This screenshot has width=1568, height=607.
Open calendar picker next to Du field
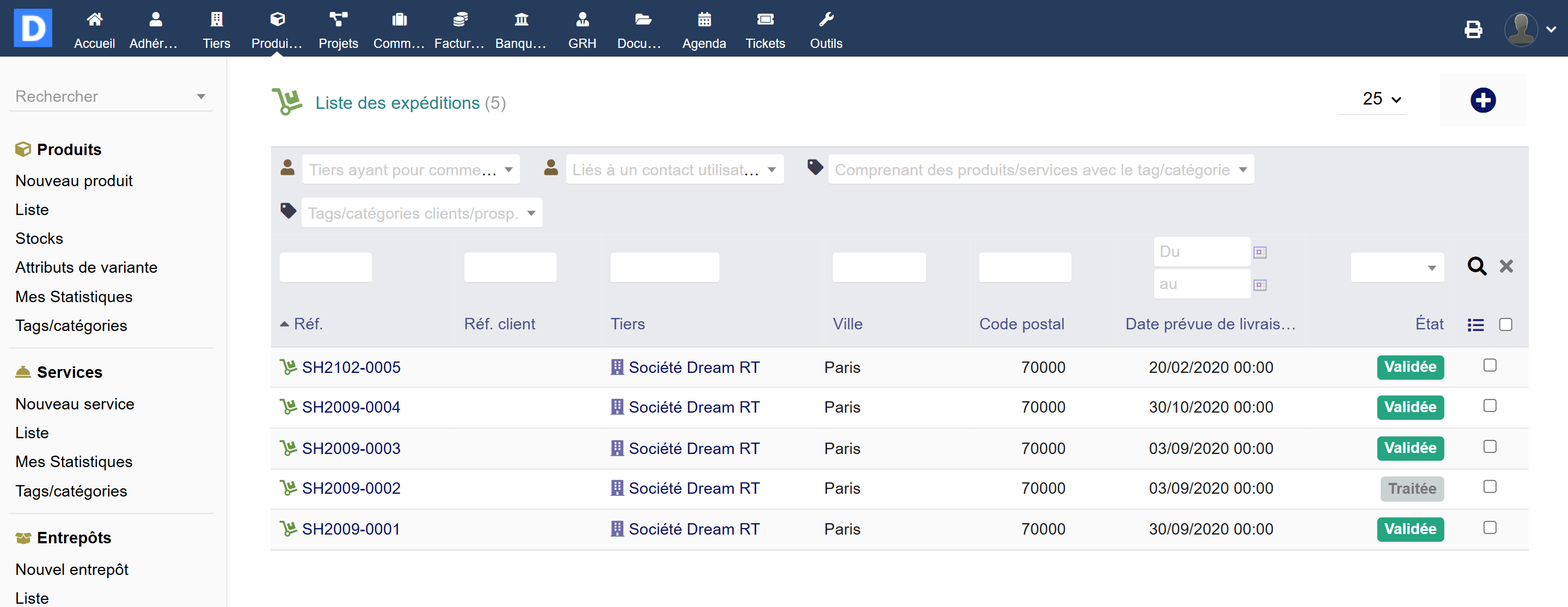(1259, 252)
